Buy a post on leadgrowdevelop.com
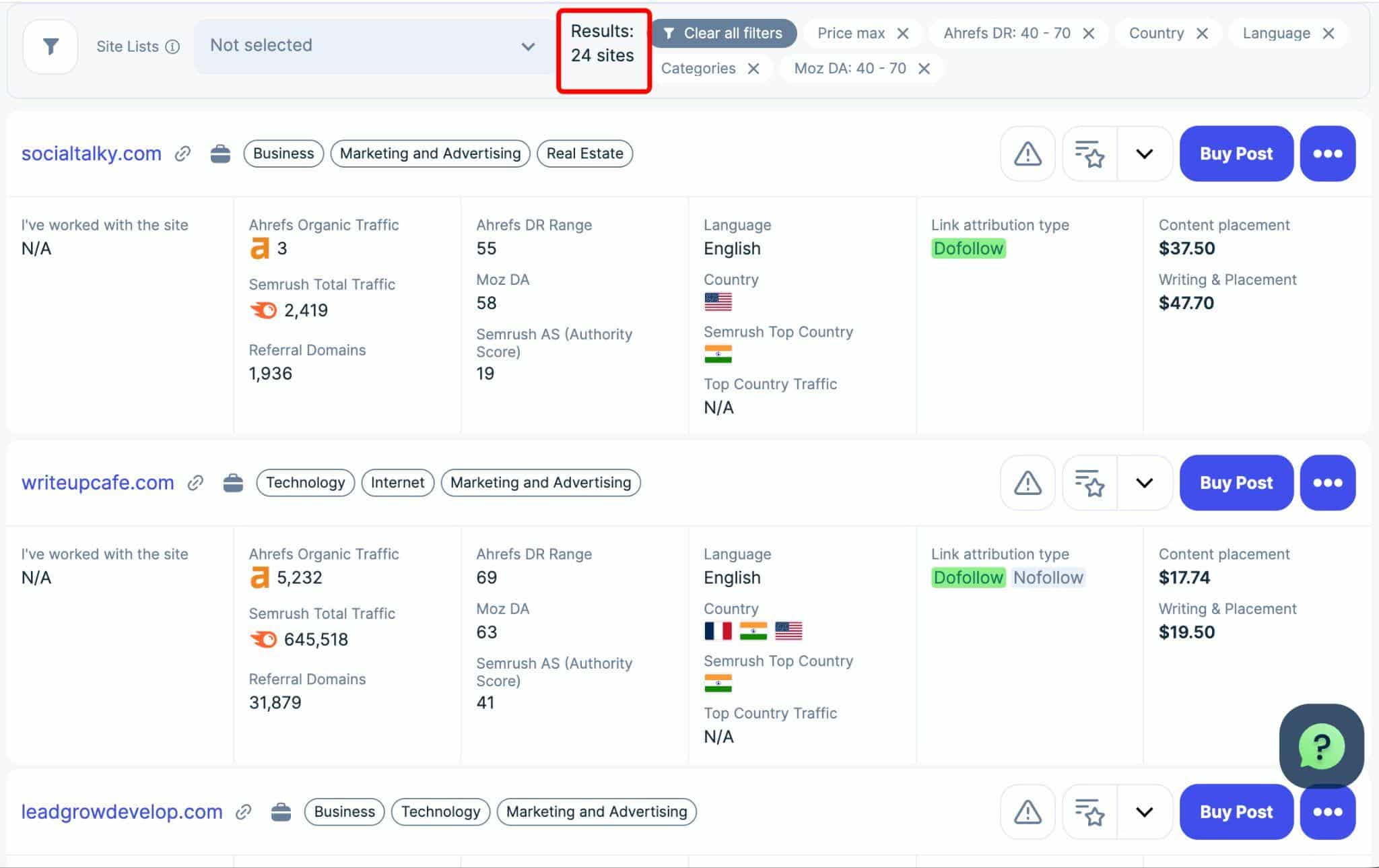This screenshot has height=868, width=1379. coord(1236,812)
